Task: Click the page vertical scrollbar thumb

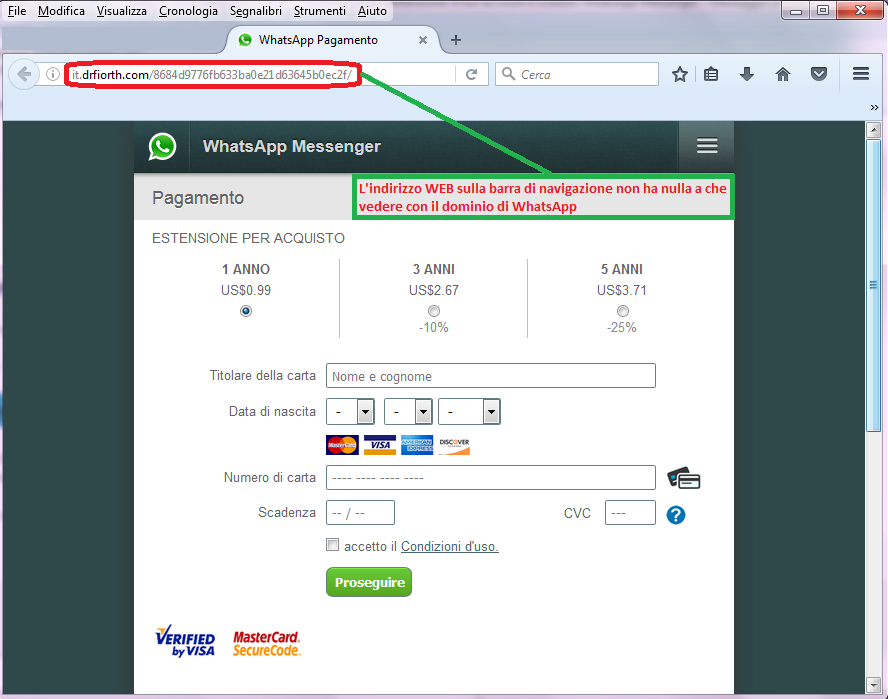Action: point(873,285)
